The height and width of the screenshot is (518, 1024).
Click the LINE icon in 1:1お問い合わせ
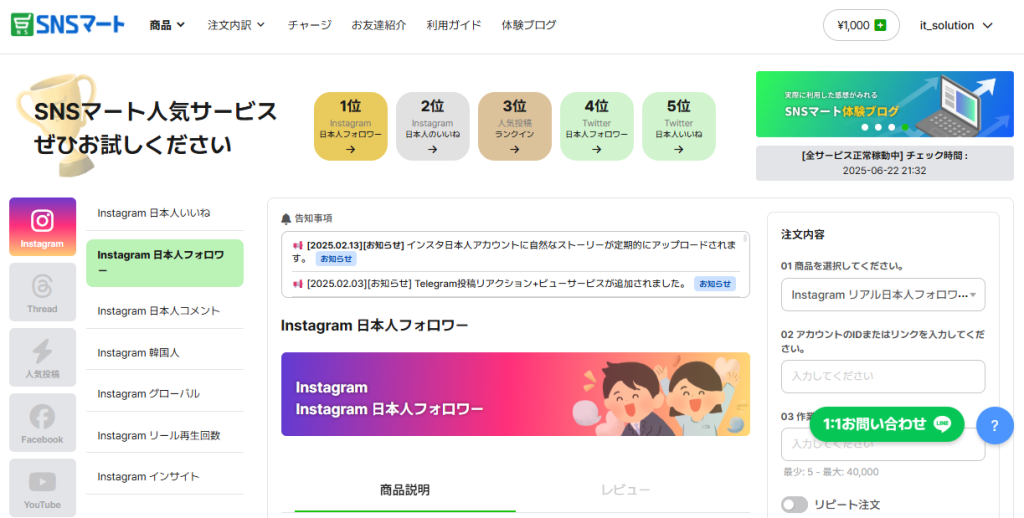pyautogui.click(x=942, y=424)
